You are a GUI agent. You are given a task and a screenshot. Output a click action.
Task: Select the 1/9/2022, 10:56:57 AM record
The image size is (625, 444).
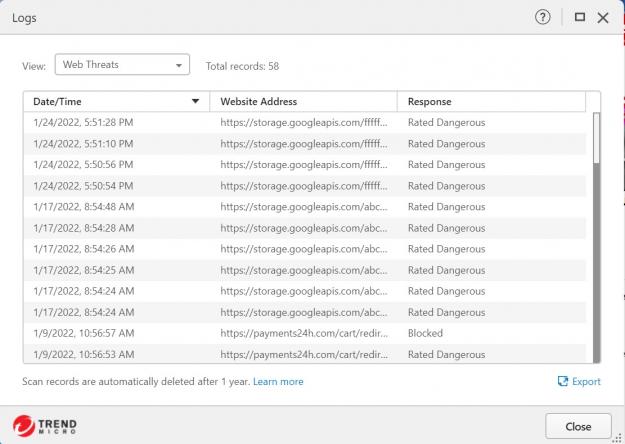[x=305, y=333]
